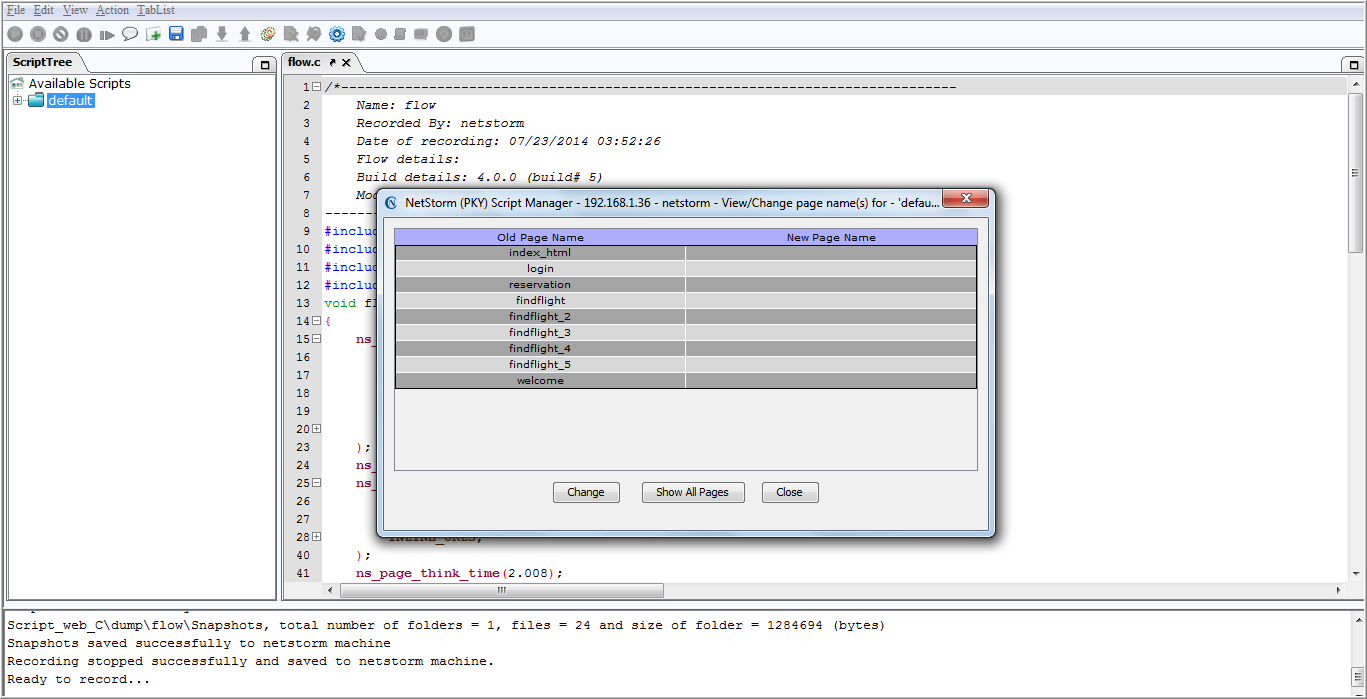Select the findflight_5 old page name row

(x=540, y=365)
